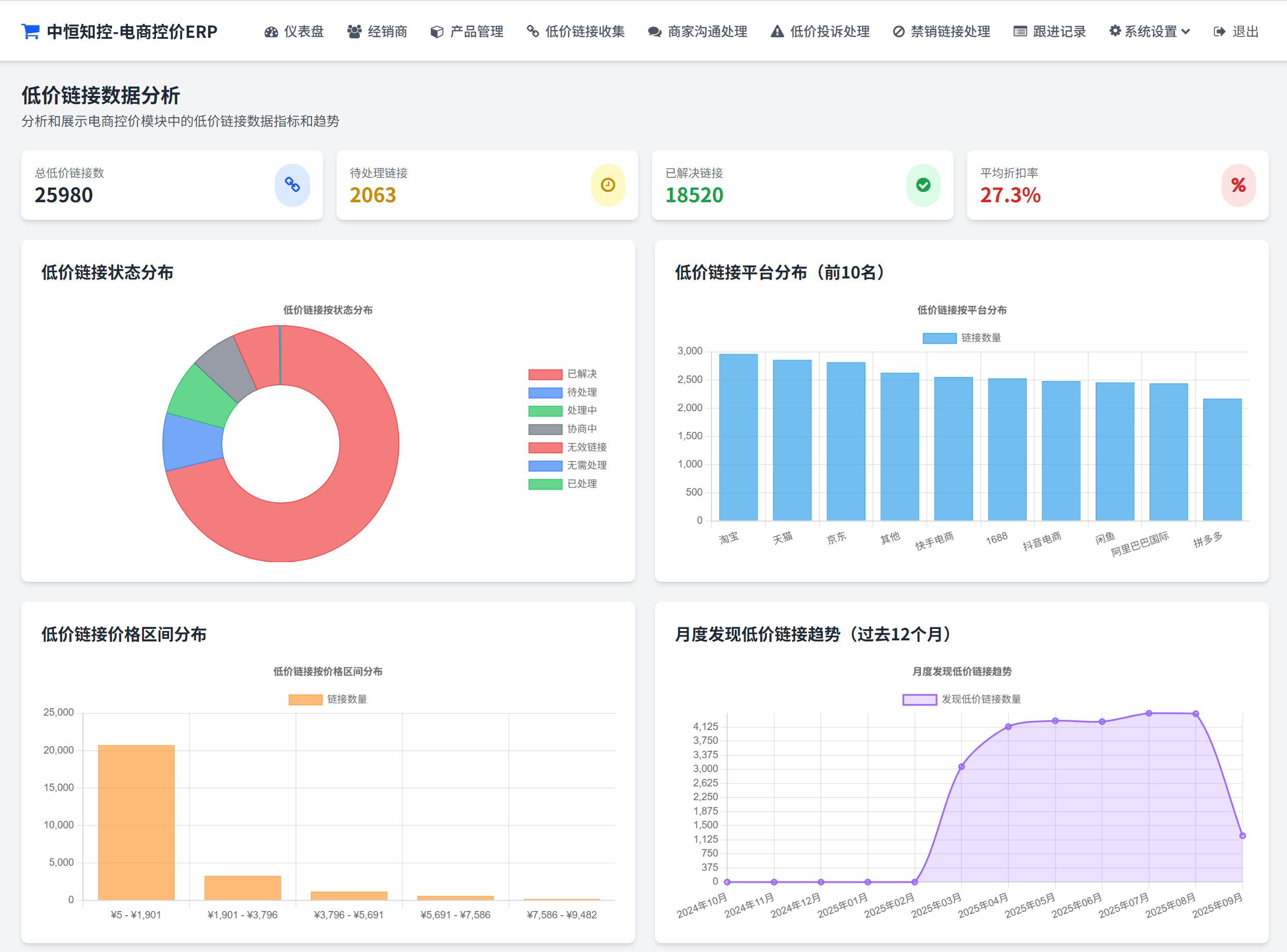Click the 淘宝 bar in platform chart
Viewport: 1287px width, 952px height.
[738, 437]
